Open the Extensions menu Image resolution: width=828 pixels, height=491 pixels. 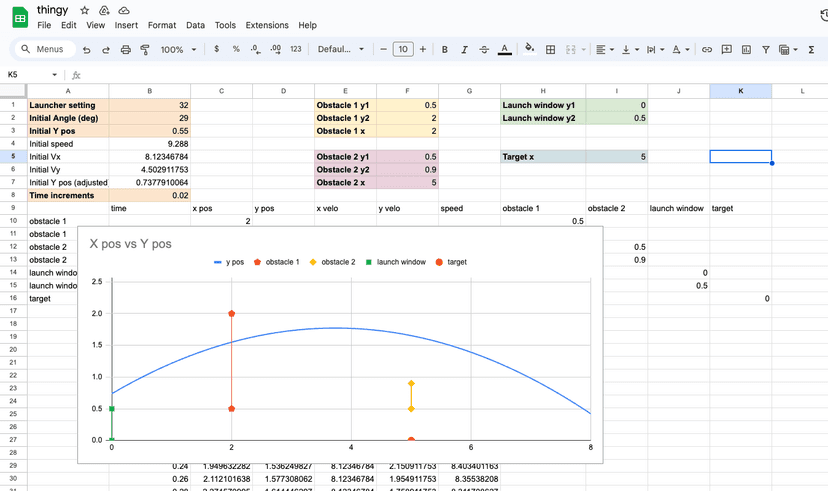(267, 25)
